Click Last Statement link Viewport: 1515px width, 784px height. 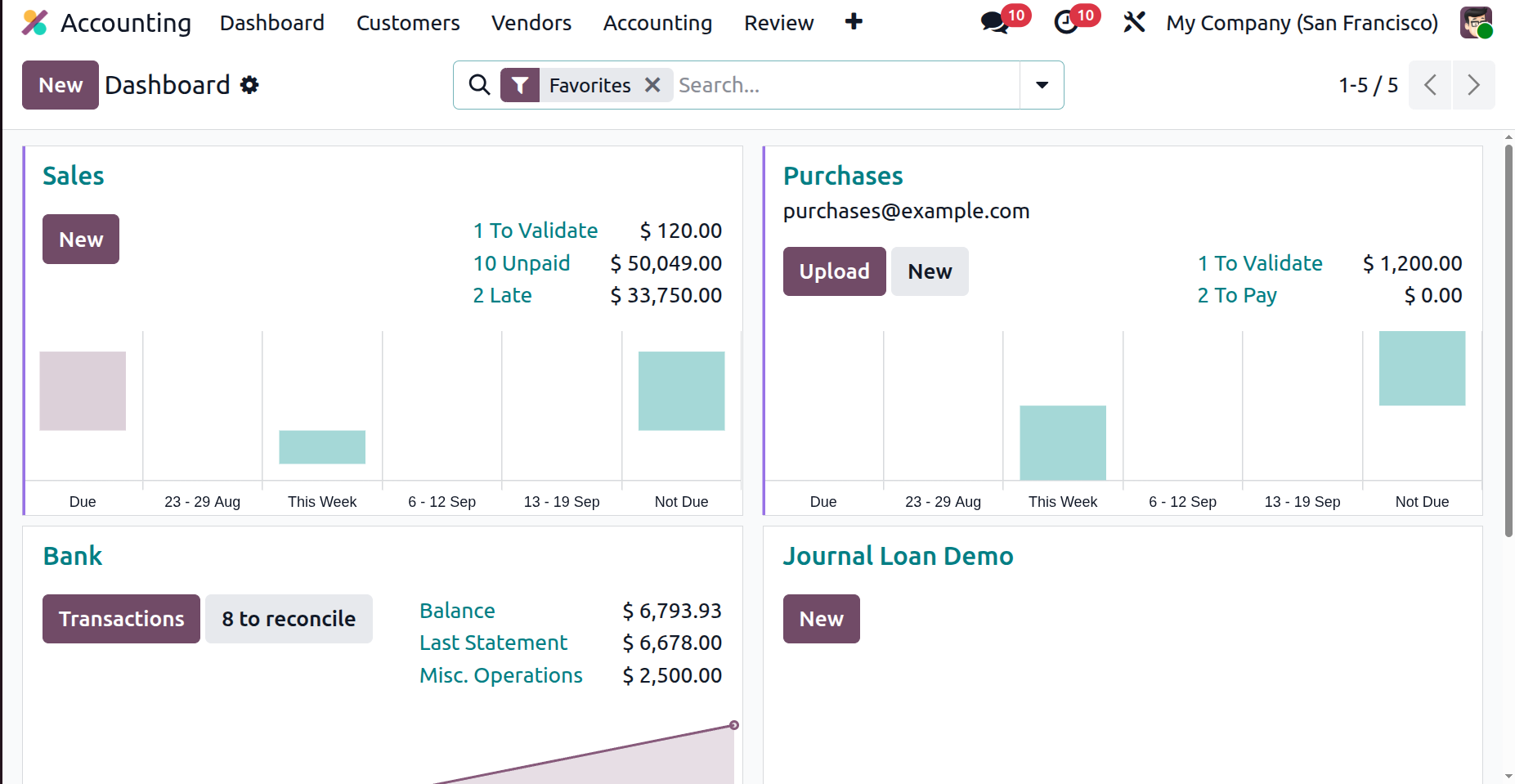click(x=493, y=643)
